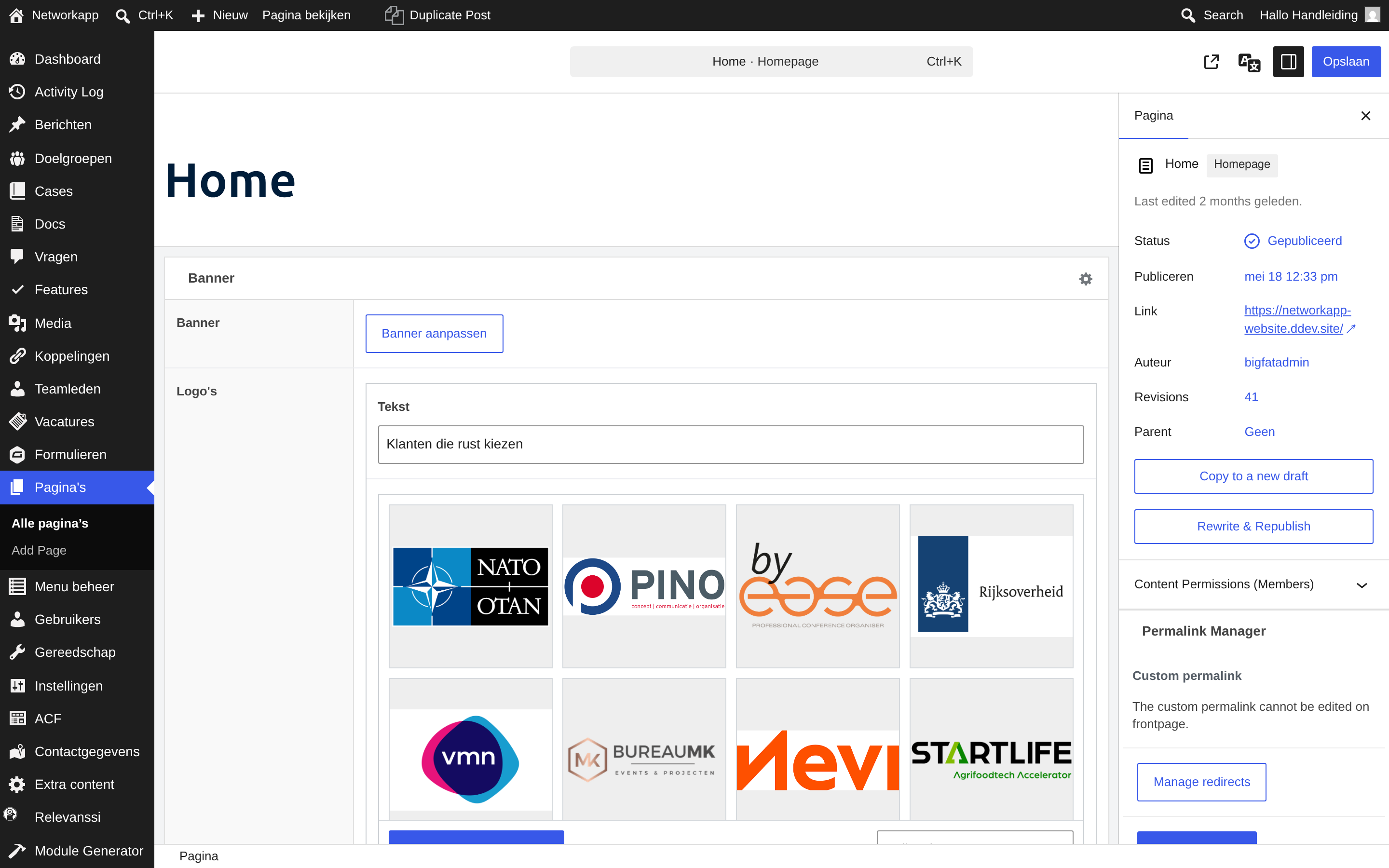Select the Rijksoverheid logo thumbnail
The image size is (1389, 868).
991,586
